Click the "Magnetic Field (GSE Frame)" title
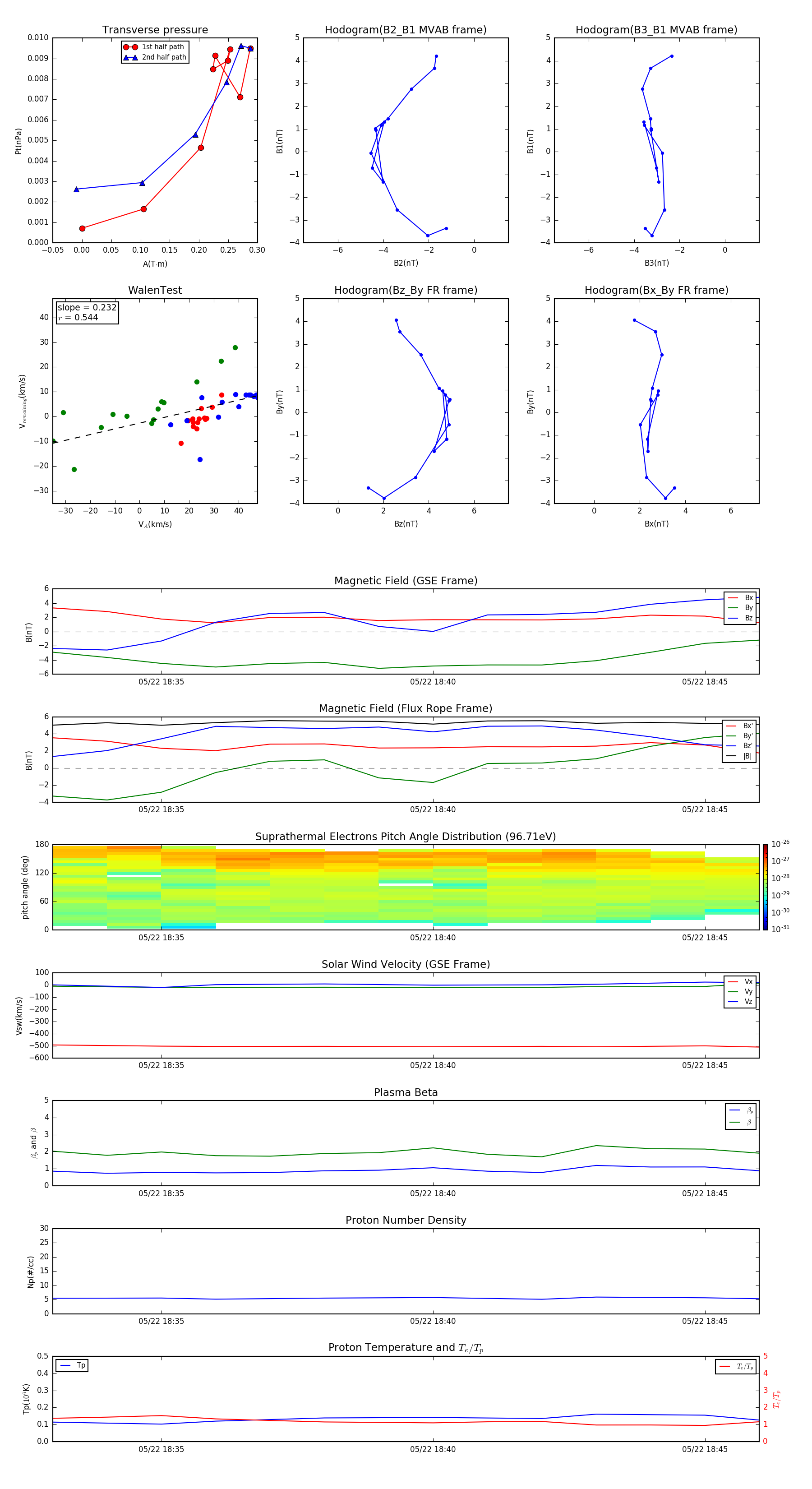 click(x=405, y=581)
